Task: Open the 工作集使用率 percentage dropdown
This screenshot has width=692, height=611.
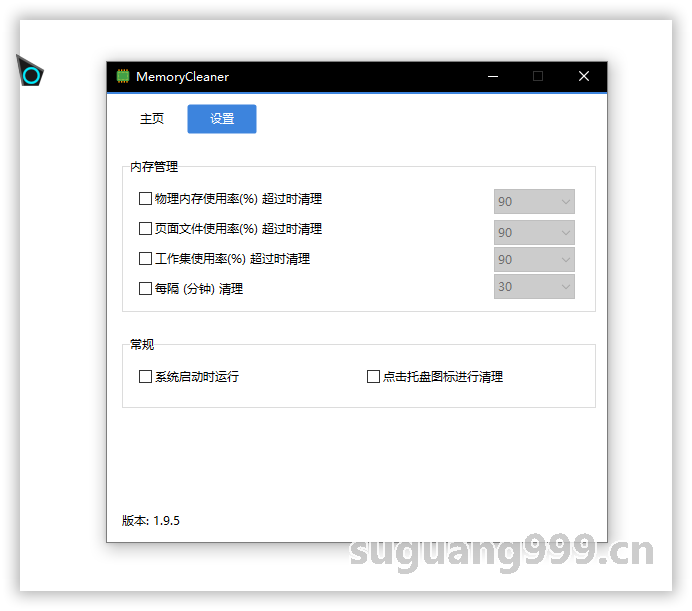Action: pyautogui.click(x=535, y=260)
